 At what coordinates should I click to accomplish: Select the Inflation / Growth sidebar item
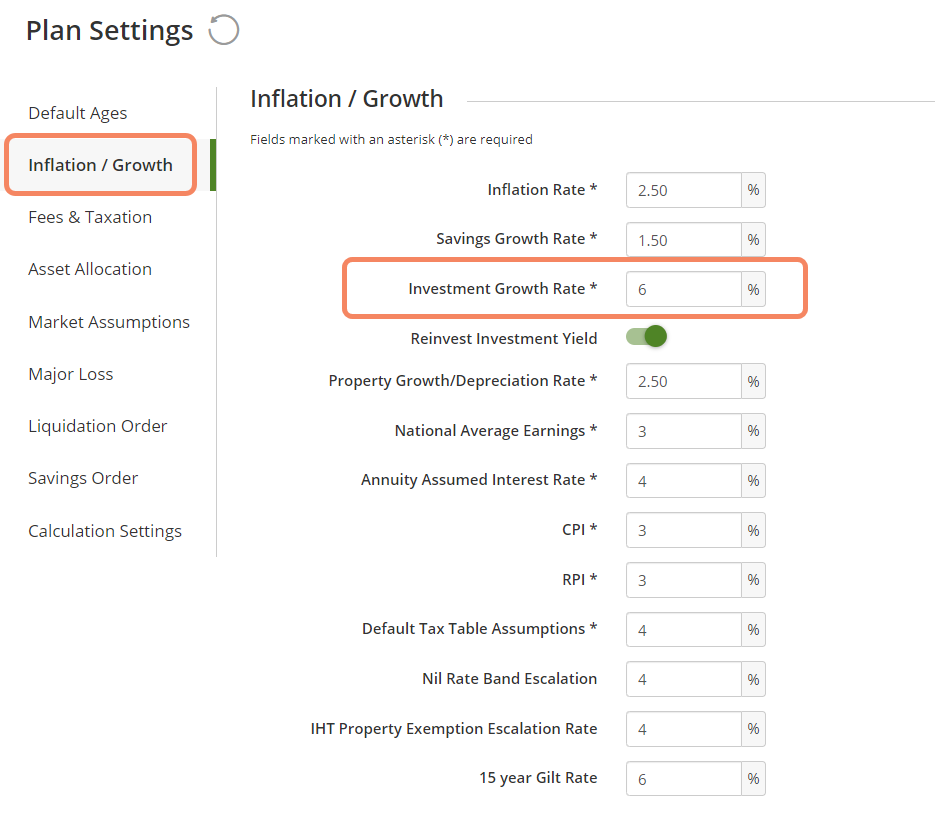[x=100, y=165]
